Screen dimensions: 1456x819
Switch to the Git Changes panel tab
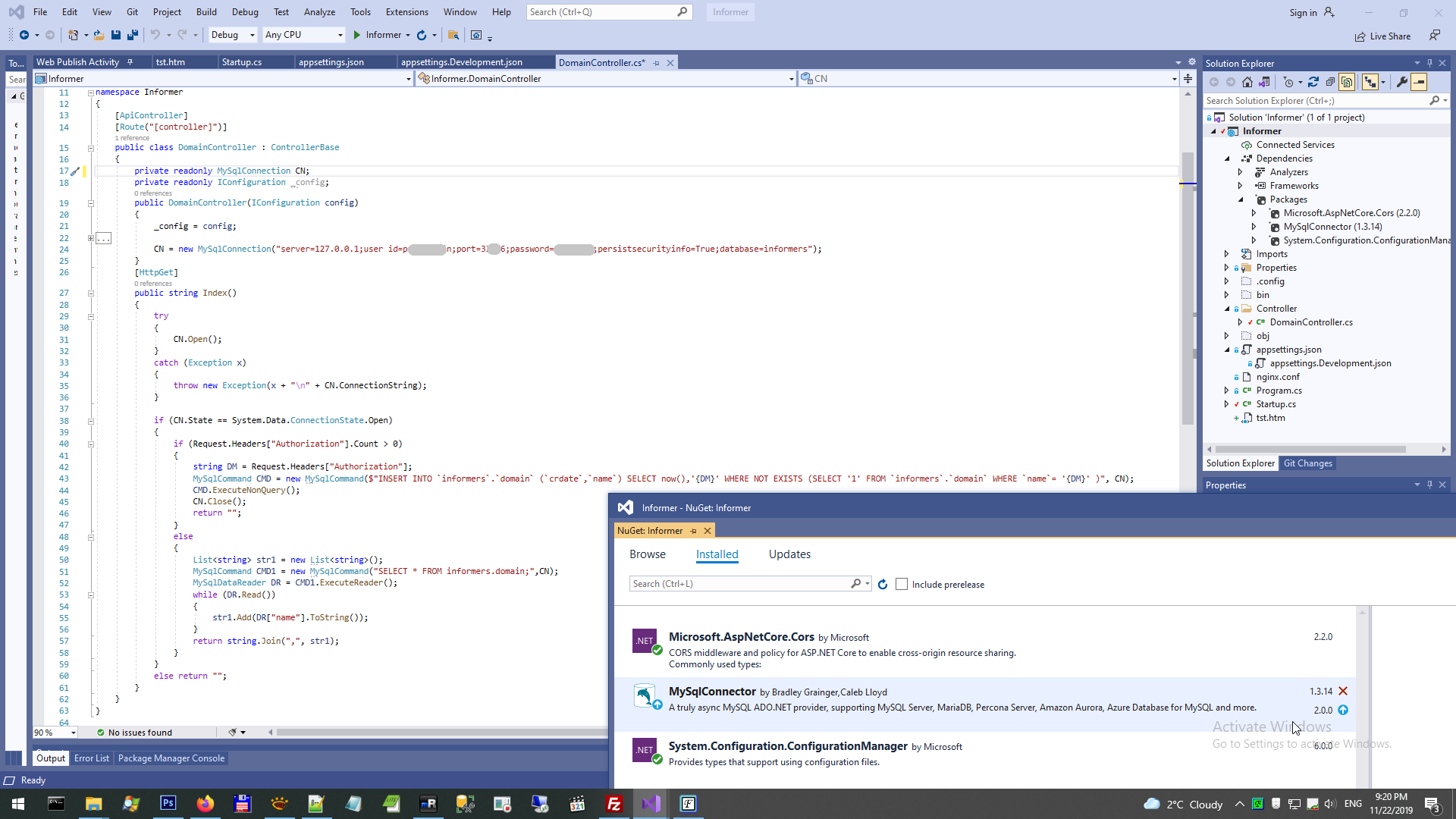(x=1307, y=463)
